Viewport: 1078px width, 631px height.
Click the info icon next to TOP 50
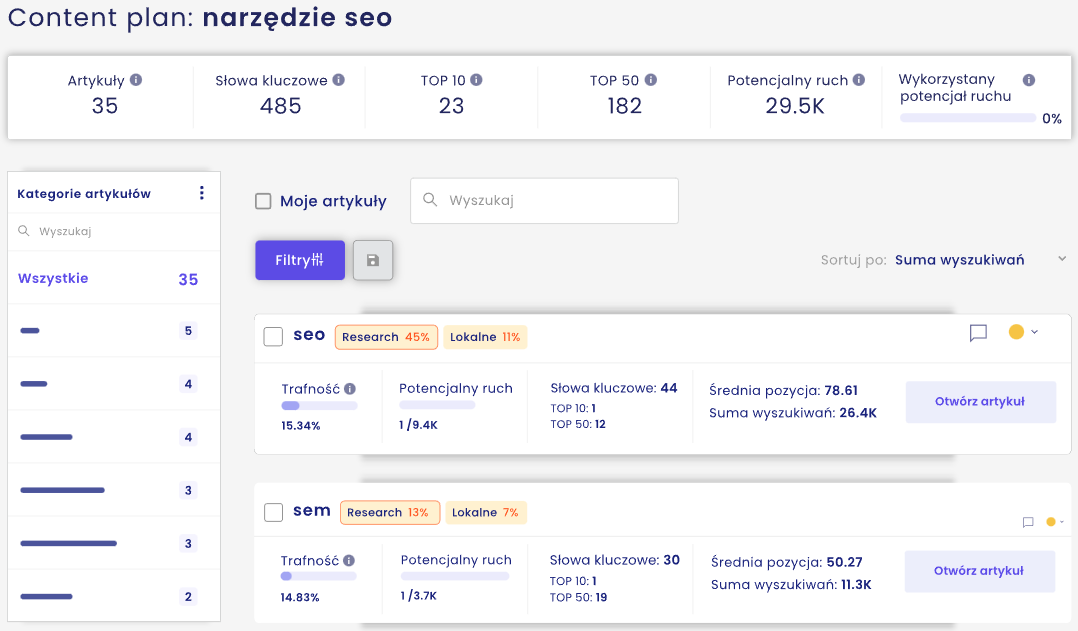[x=651, y=80]
